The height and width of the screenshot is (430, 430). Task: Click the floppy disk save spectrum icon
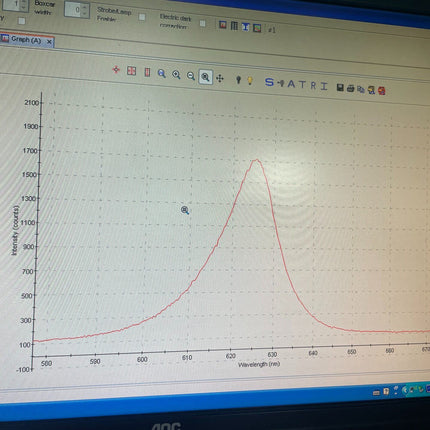coord(340,87)
